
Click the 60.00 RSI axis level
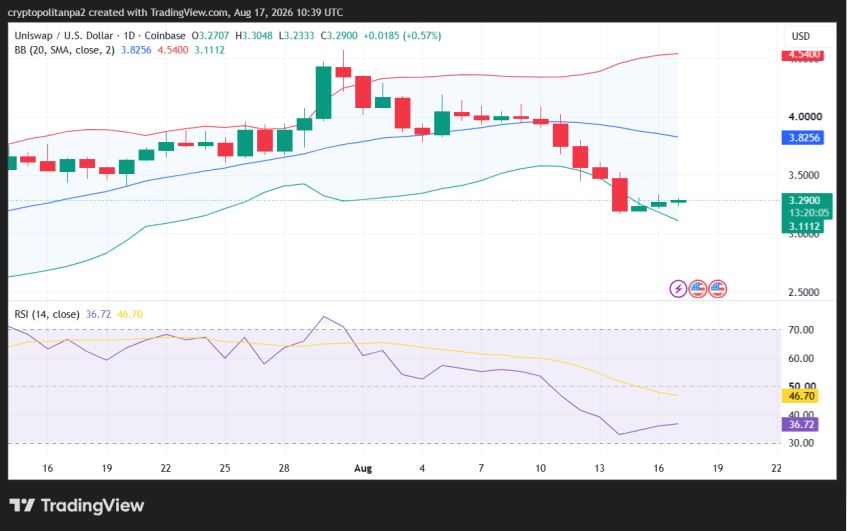click(x=801, y=358)
